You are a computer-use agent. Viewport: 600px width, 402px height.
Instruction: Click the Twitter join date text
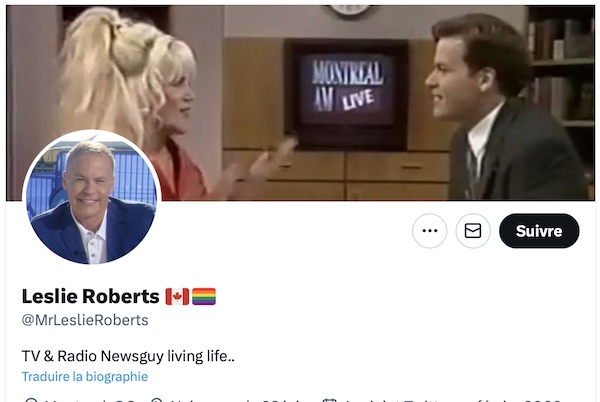click(452, 400)
